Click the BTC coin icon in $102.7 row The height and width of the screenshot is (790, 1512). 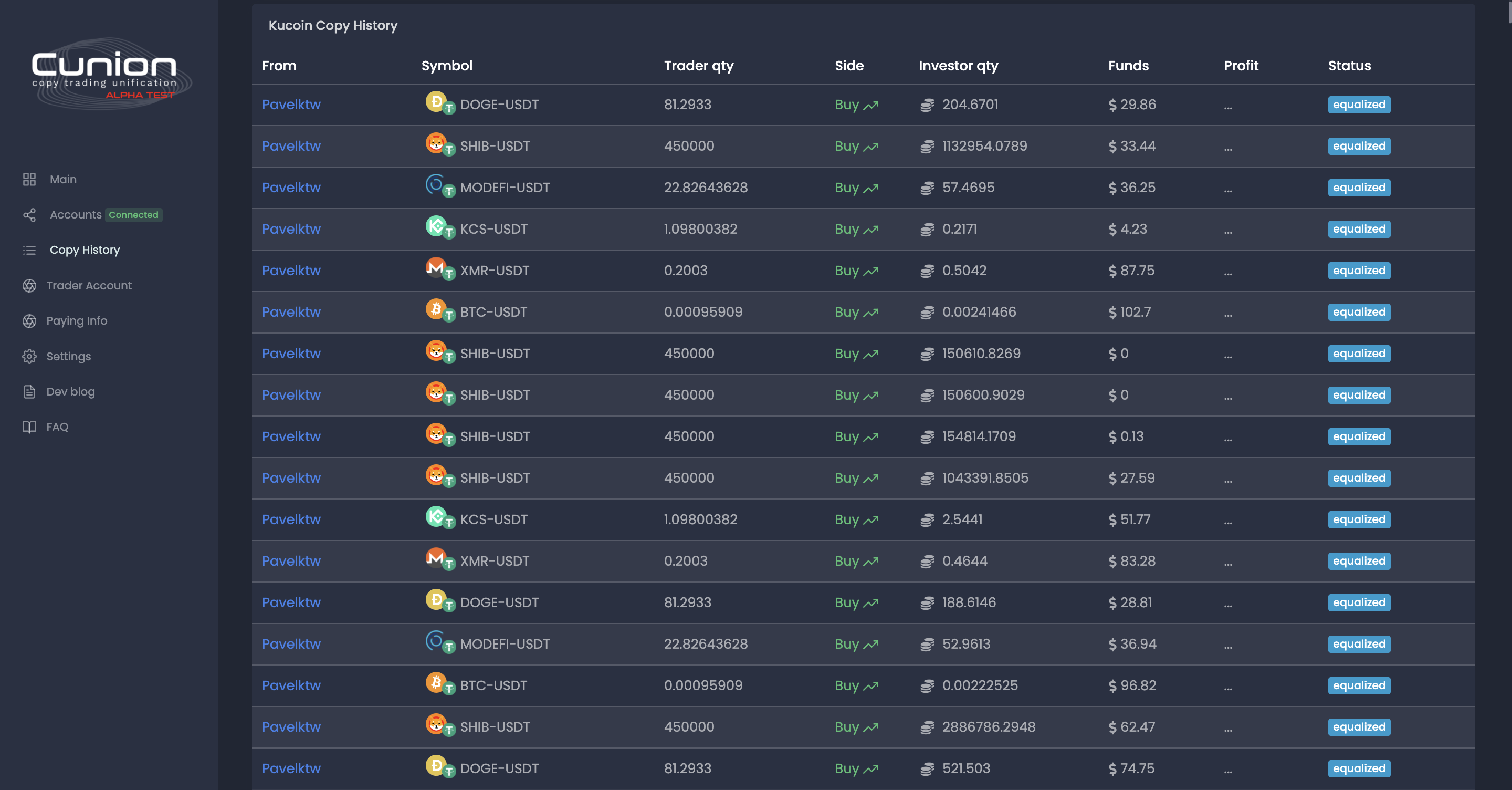436,309
